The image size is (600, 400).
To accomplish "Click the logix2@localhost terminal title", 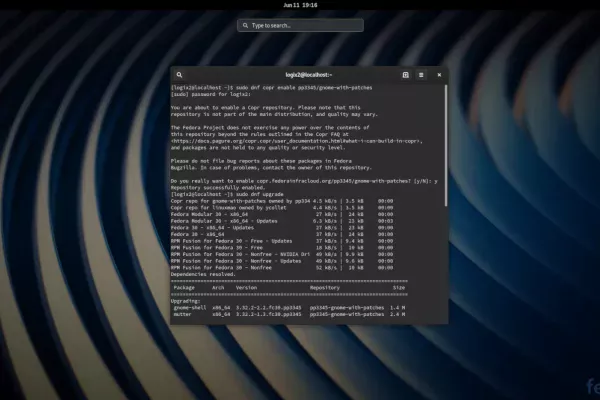I will click(309, 75).
